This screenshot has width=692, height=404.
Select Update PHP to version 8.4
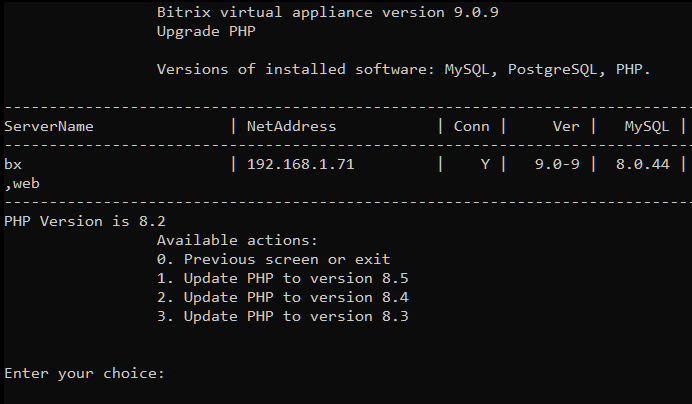coord(282,297)
